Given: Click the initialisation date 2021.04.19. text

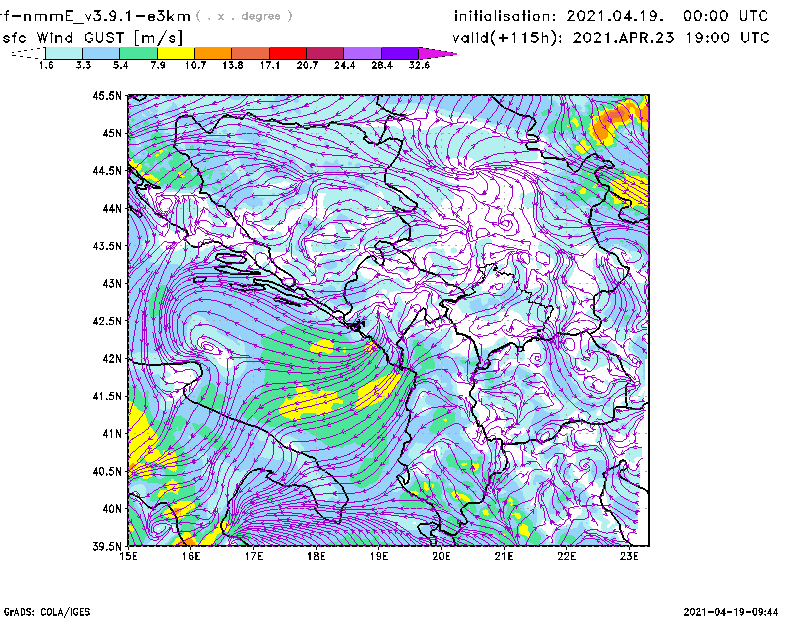Looking at the screenshot, I should pyautogui.click(x=615, y=16).
